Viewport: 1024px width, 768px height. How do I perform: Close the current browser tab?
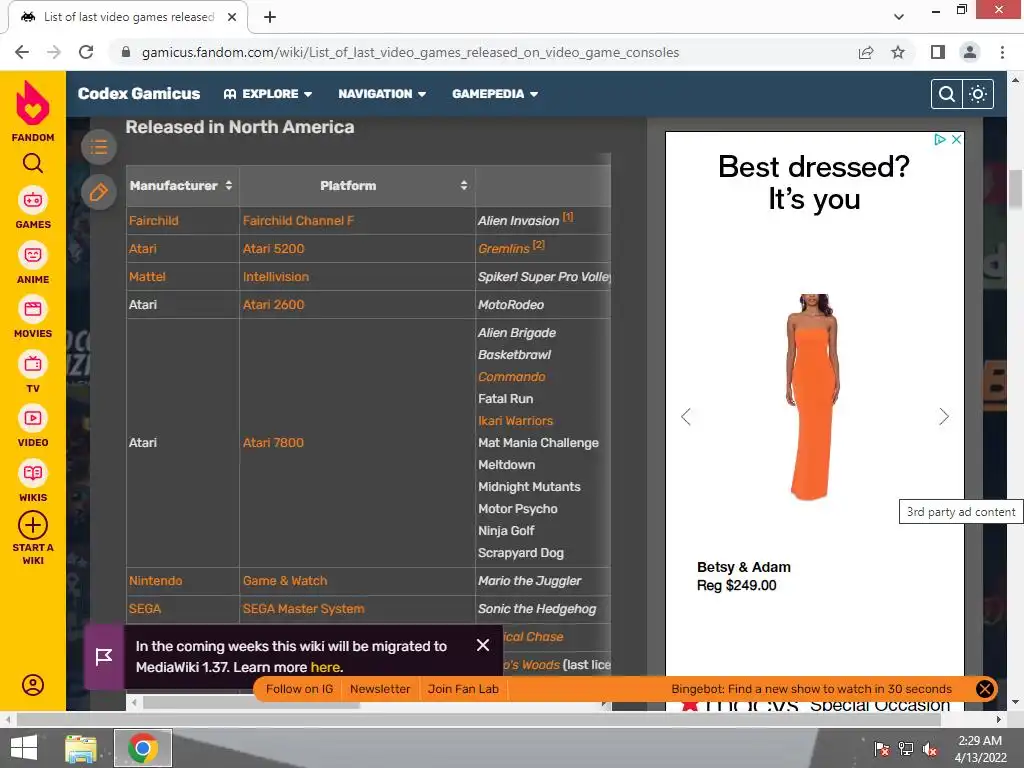pos(232,18)
